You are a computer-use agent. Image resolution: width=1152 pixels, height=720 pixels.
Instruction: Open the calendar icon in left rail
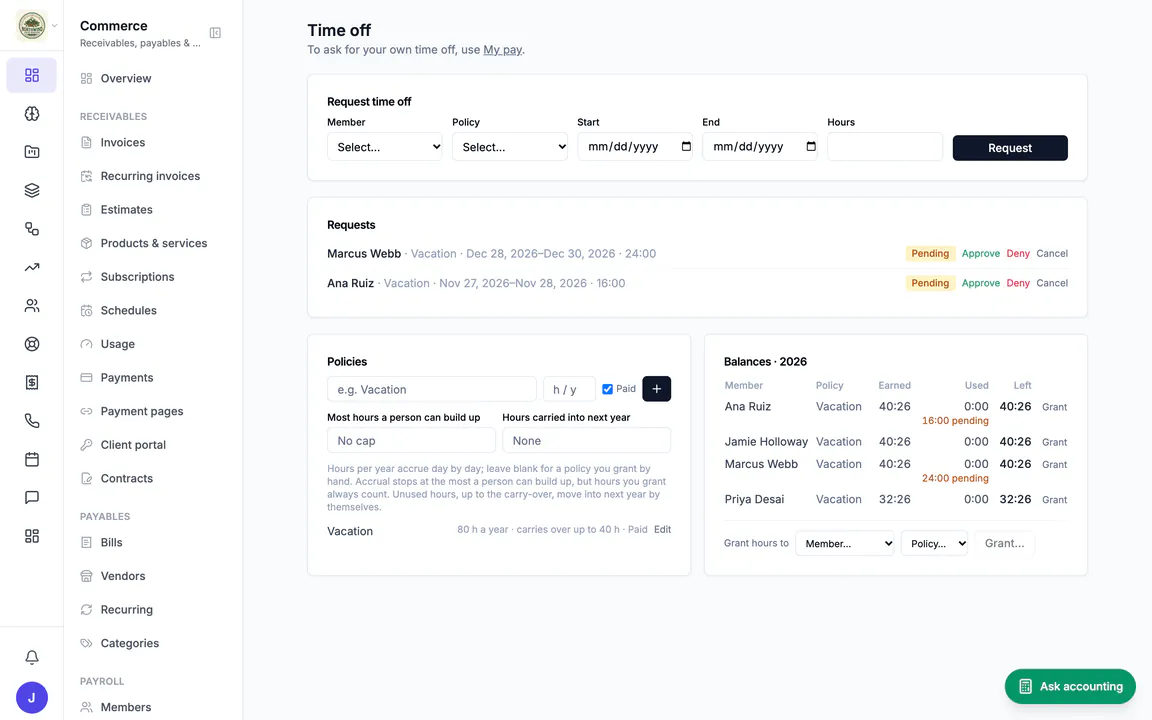click(32, 459)
